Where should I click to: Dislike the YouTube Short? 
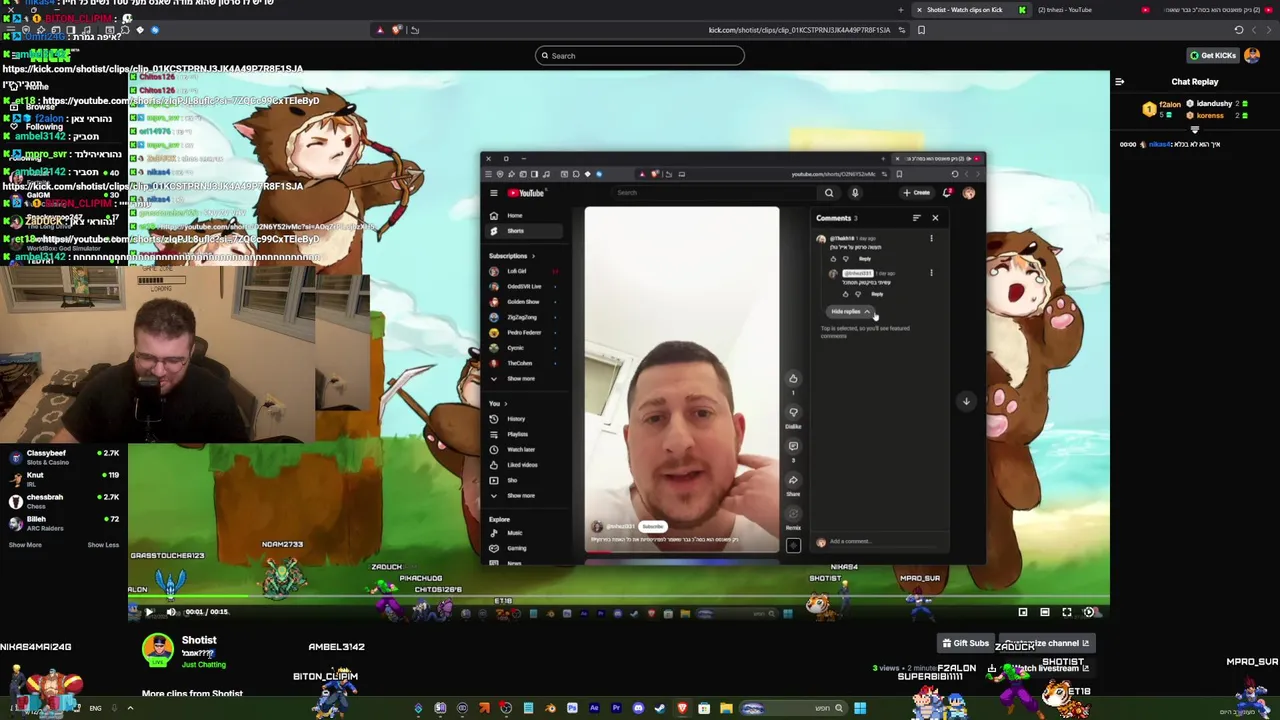pos(793,412)
